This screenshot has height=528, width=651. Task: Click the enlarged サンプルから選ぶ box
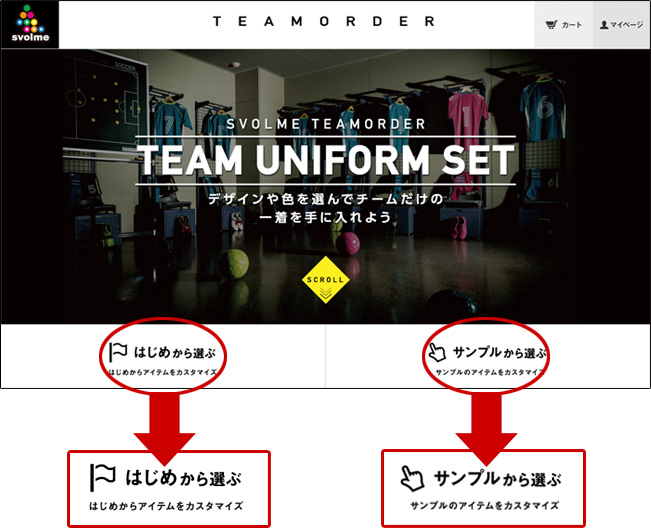pos(483,488)
